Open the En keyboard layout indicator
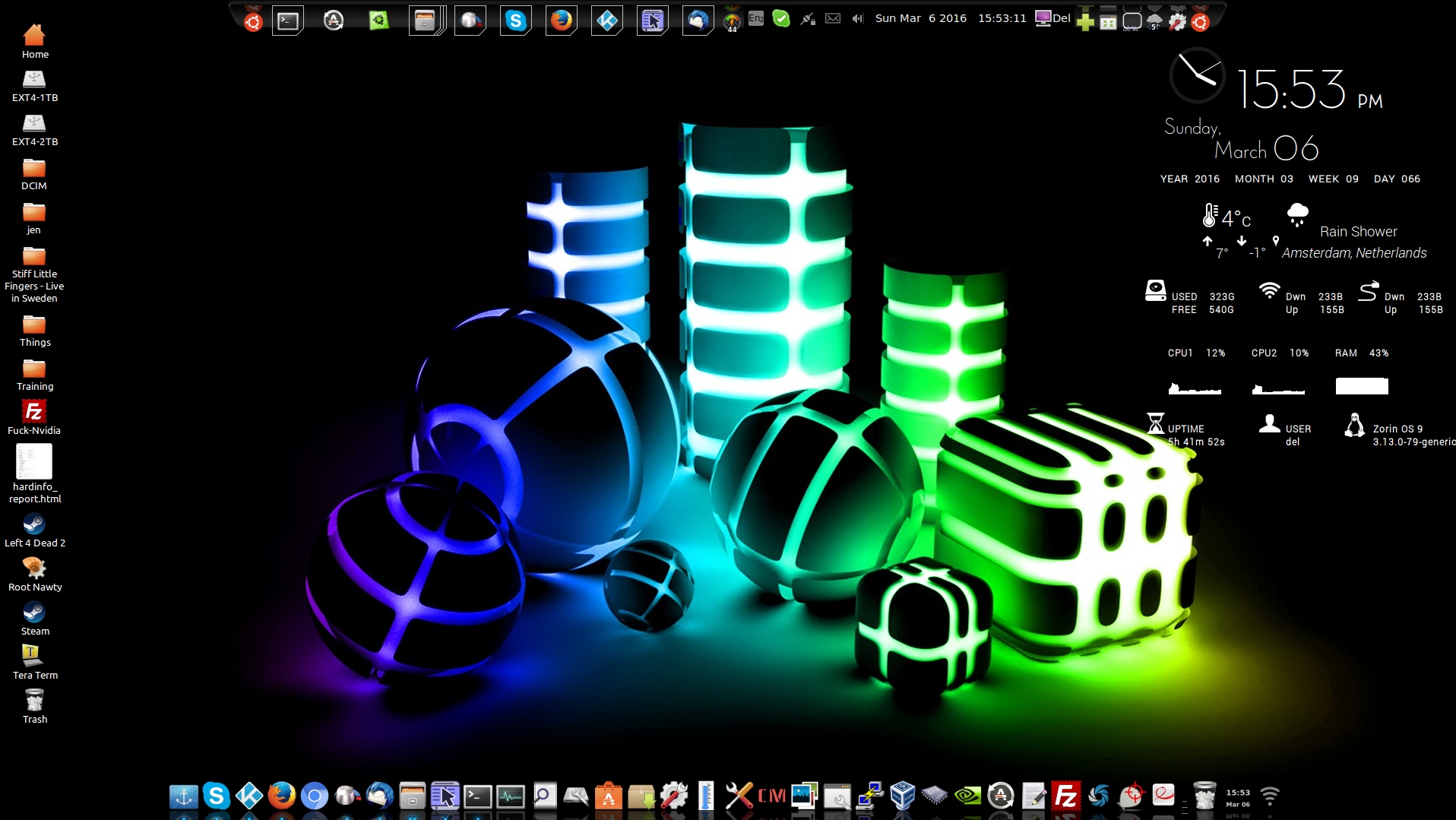Viewport: 1456px width, 820px height. coord(756,18)
